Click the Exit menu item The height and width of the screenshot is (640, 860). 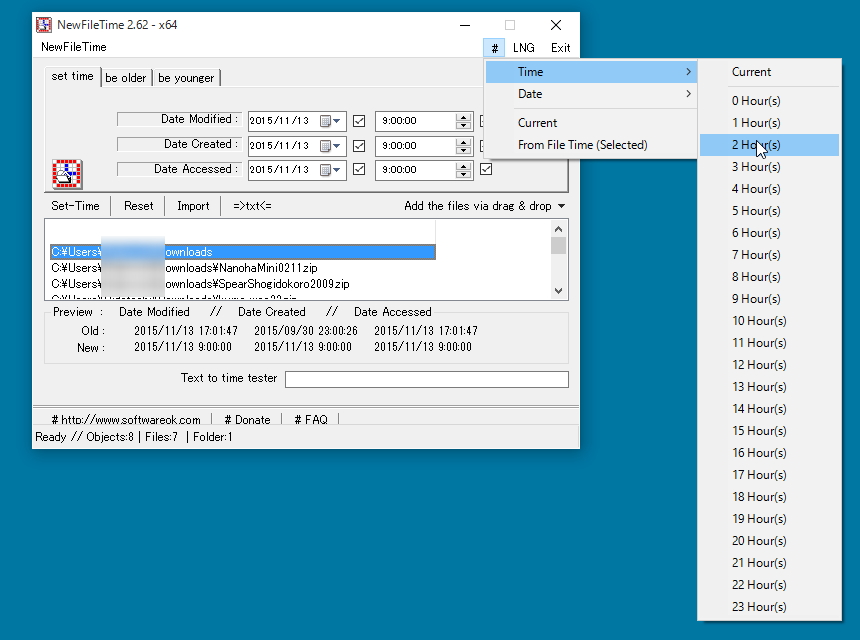[561, 48]
